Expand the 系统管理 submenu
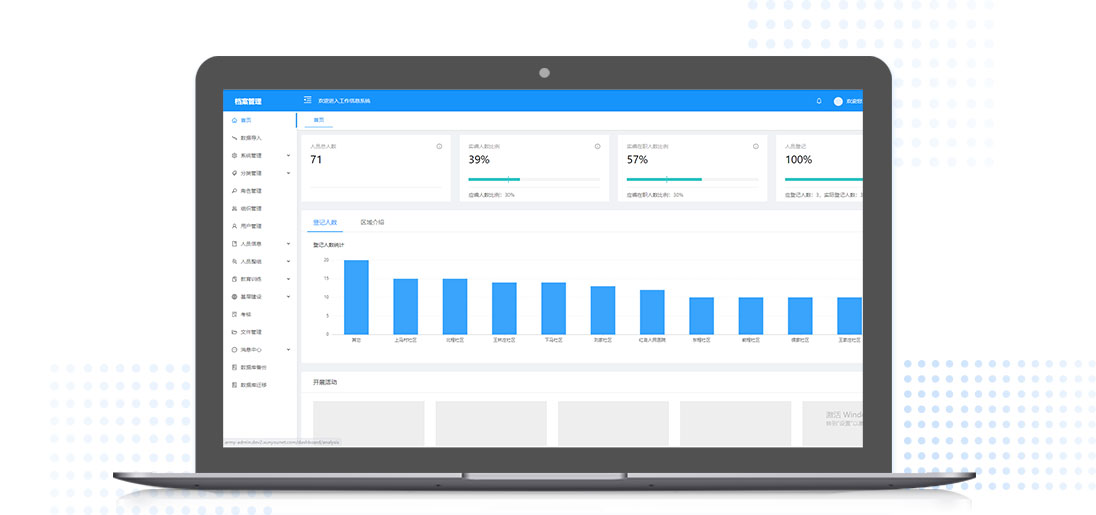The width and height of the screenshot is (1096, 515). tap(288, 156)
